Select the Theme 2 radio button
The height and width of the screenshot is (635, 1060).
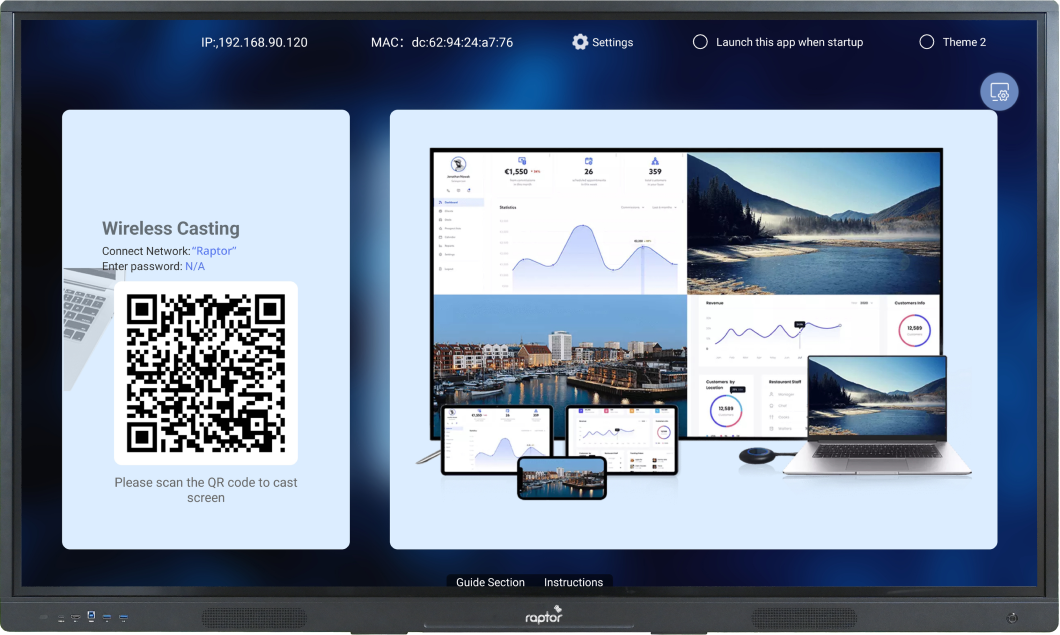[926, 42]
